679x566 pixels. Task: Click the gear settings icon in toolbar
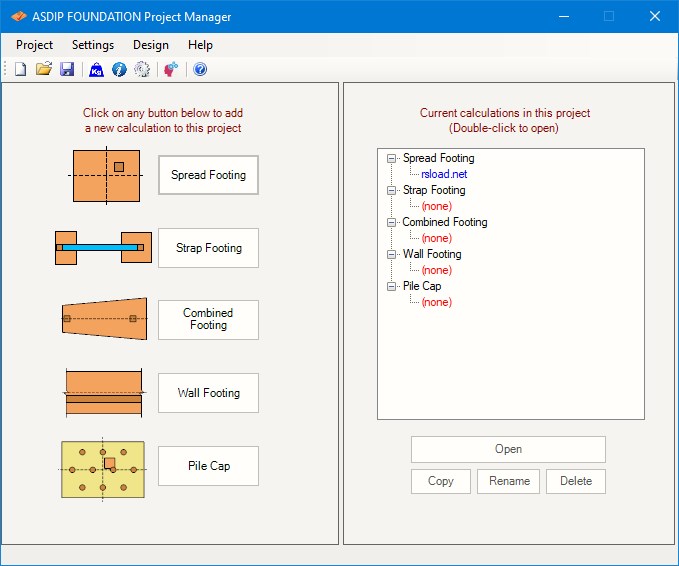pyautogui.click(x=142, y=69)
